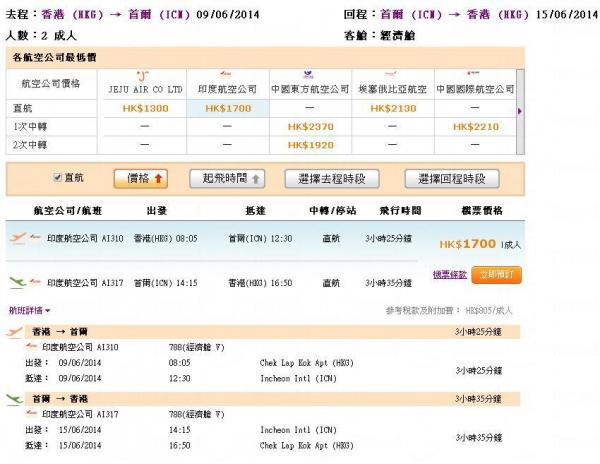Select Ethiopian direct price HK$2130

pos(393,109)
